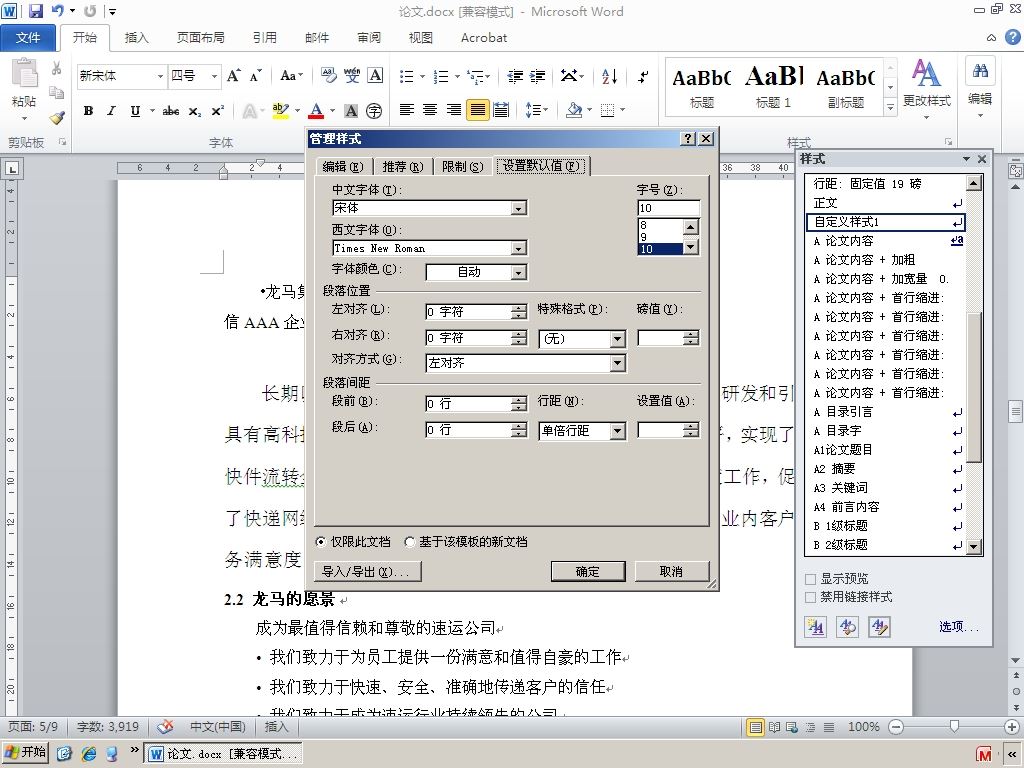Open alignment 左对齐 dropdown
The image size is (1024, 768).
[x=618, y=363]
